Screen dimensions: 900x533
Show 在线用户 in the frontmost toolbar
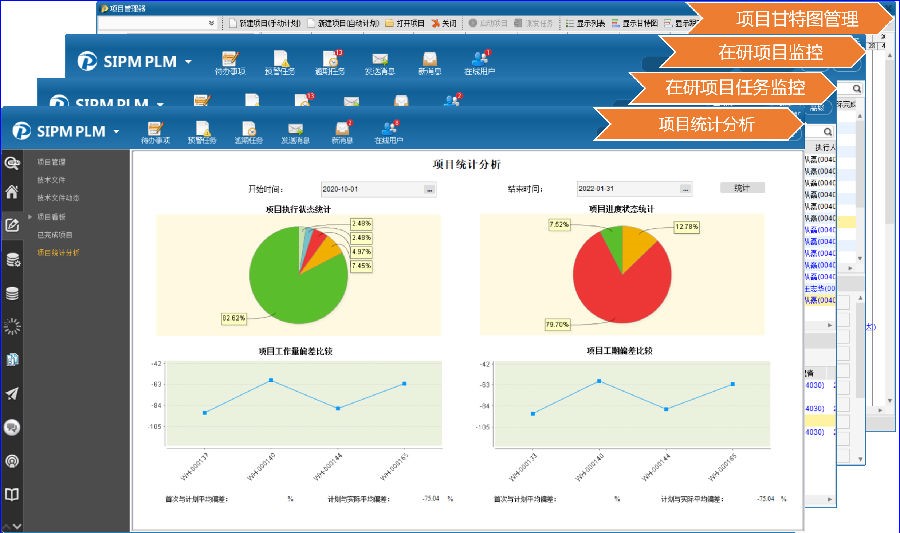(388, 132)
